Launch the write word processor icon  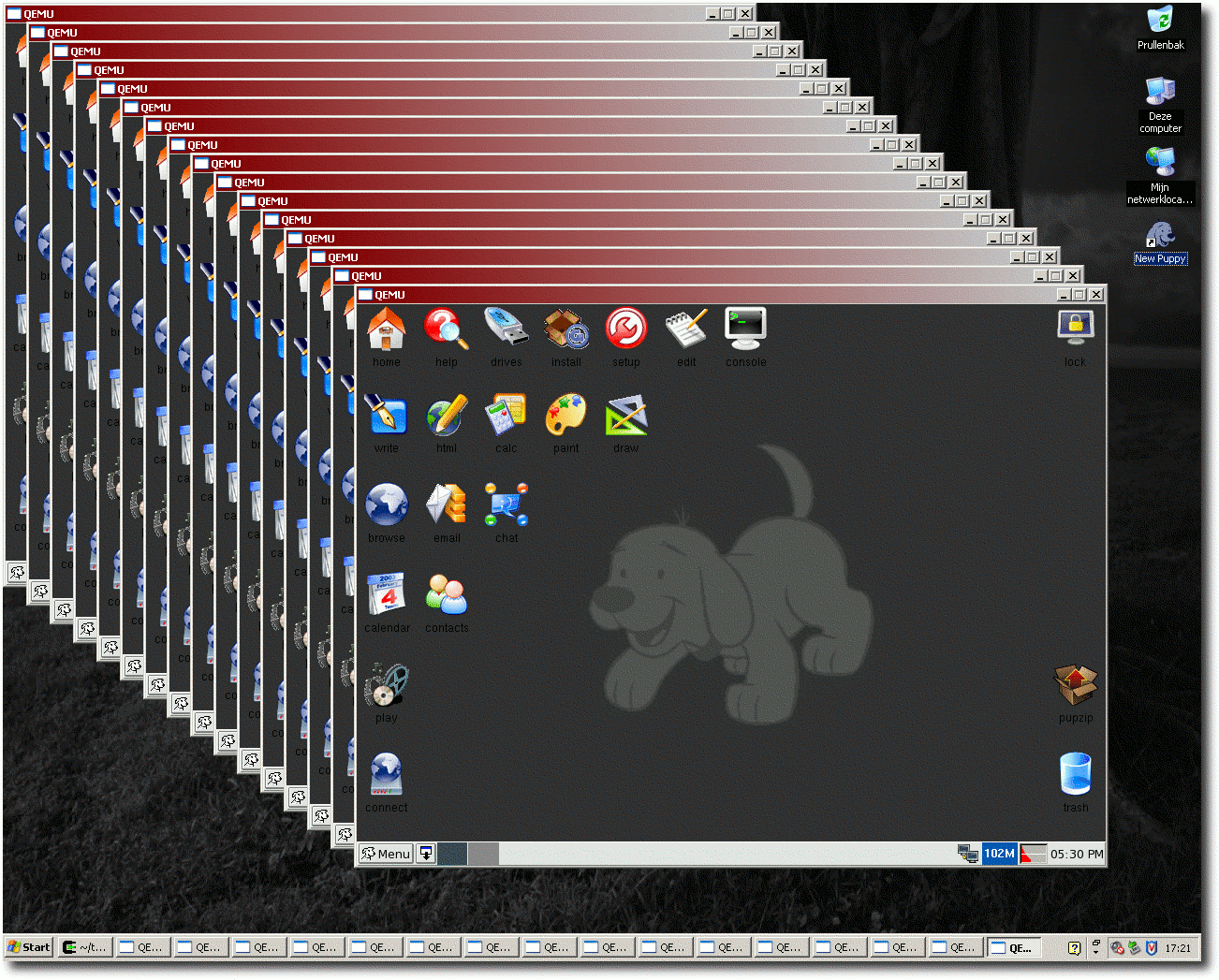point(386,416)
